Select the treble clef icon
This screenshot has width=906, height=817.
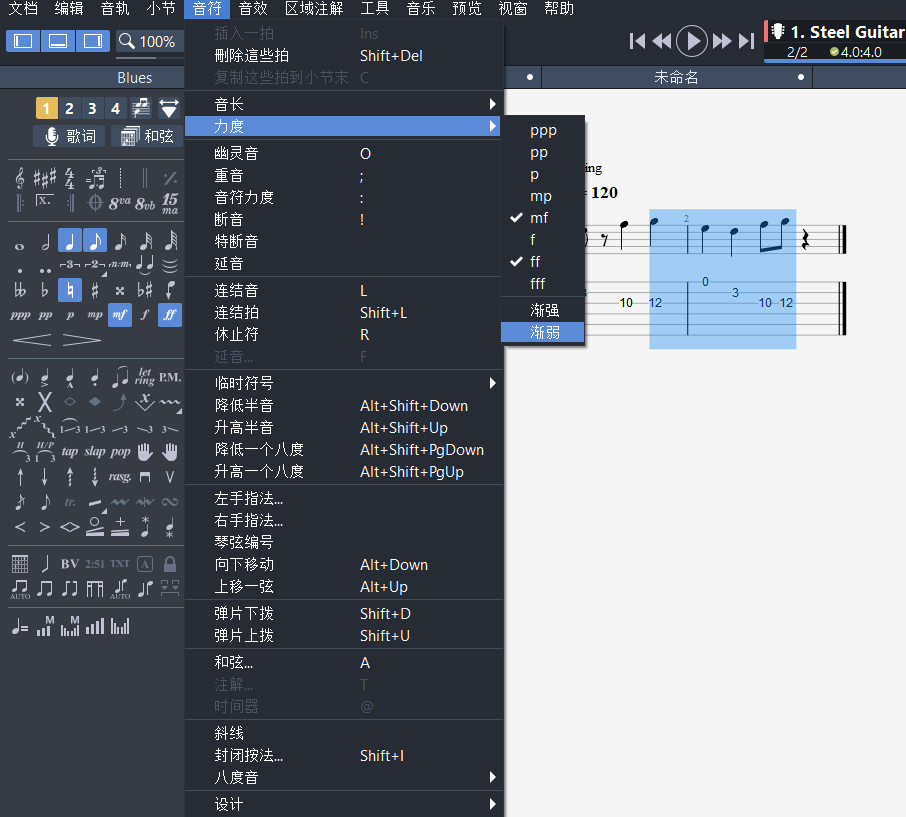pyautogui.click(x=20, y=178)
